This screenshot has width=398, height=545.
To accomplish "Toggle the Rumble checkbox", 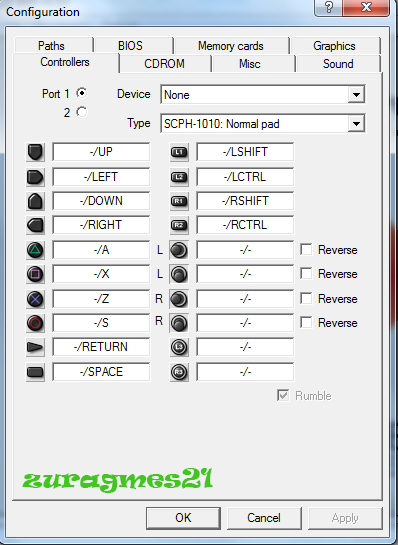I will [283, 395].
